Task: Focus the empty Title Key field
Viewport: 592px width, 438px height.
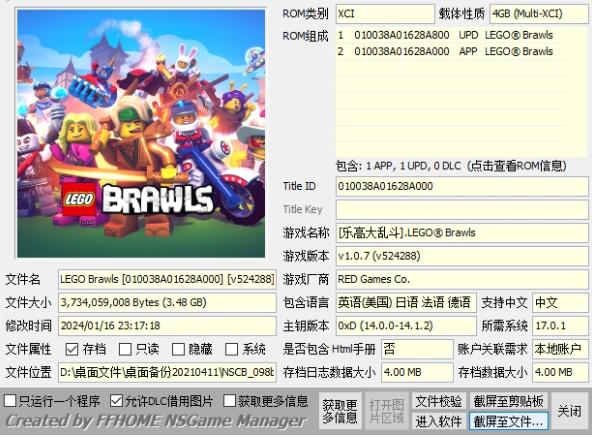Action: coord(462,210)
